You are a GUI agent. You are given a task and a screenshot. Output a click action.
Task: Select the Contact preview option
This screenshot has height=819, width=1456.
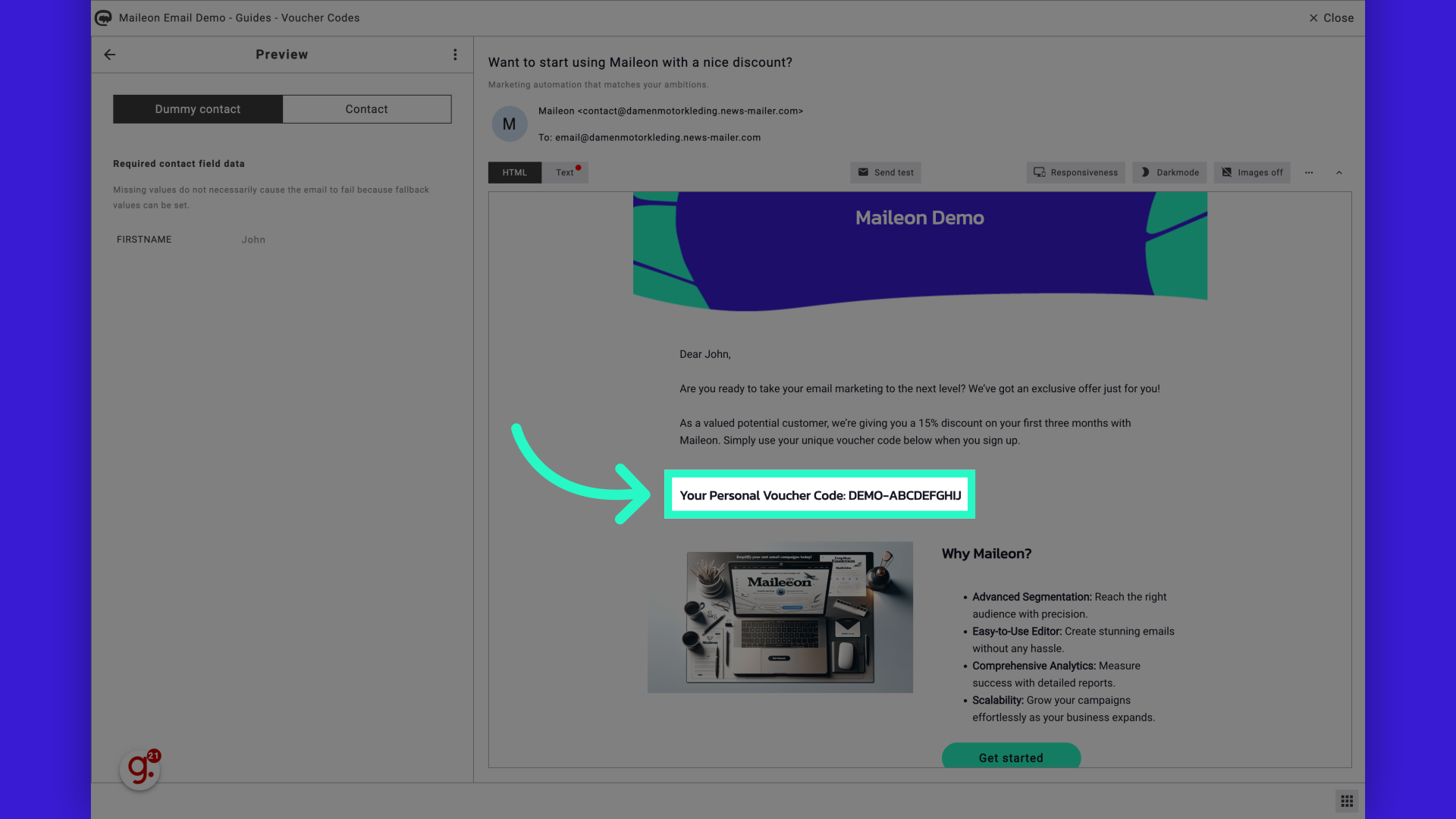[367, 108]
